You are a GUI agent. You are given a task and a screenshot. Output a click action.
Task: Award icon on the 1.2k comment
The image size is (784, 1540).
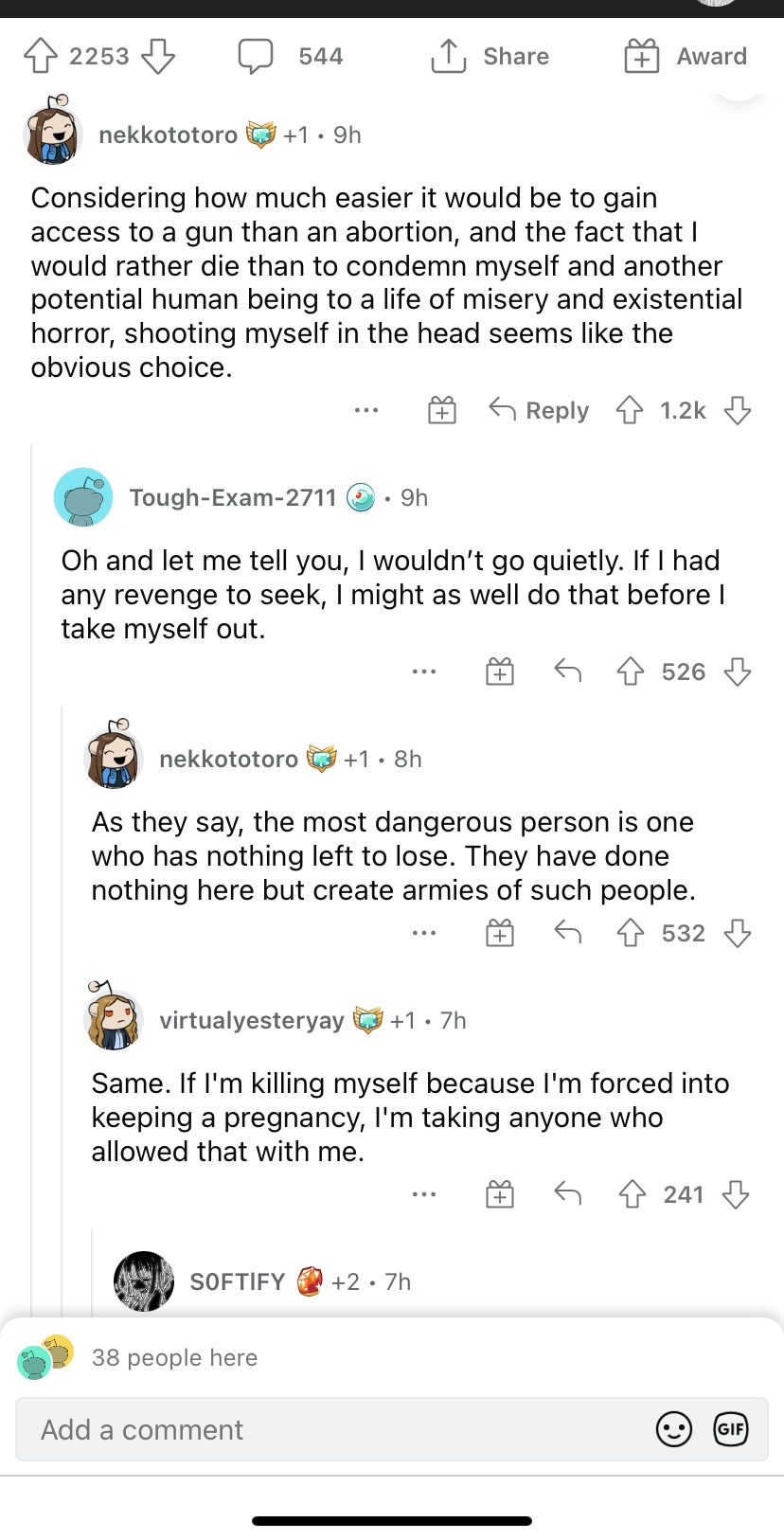click(442, 410)
